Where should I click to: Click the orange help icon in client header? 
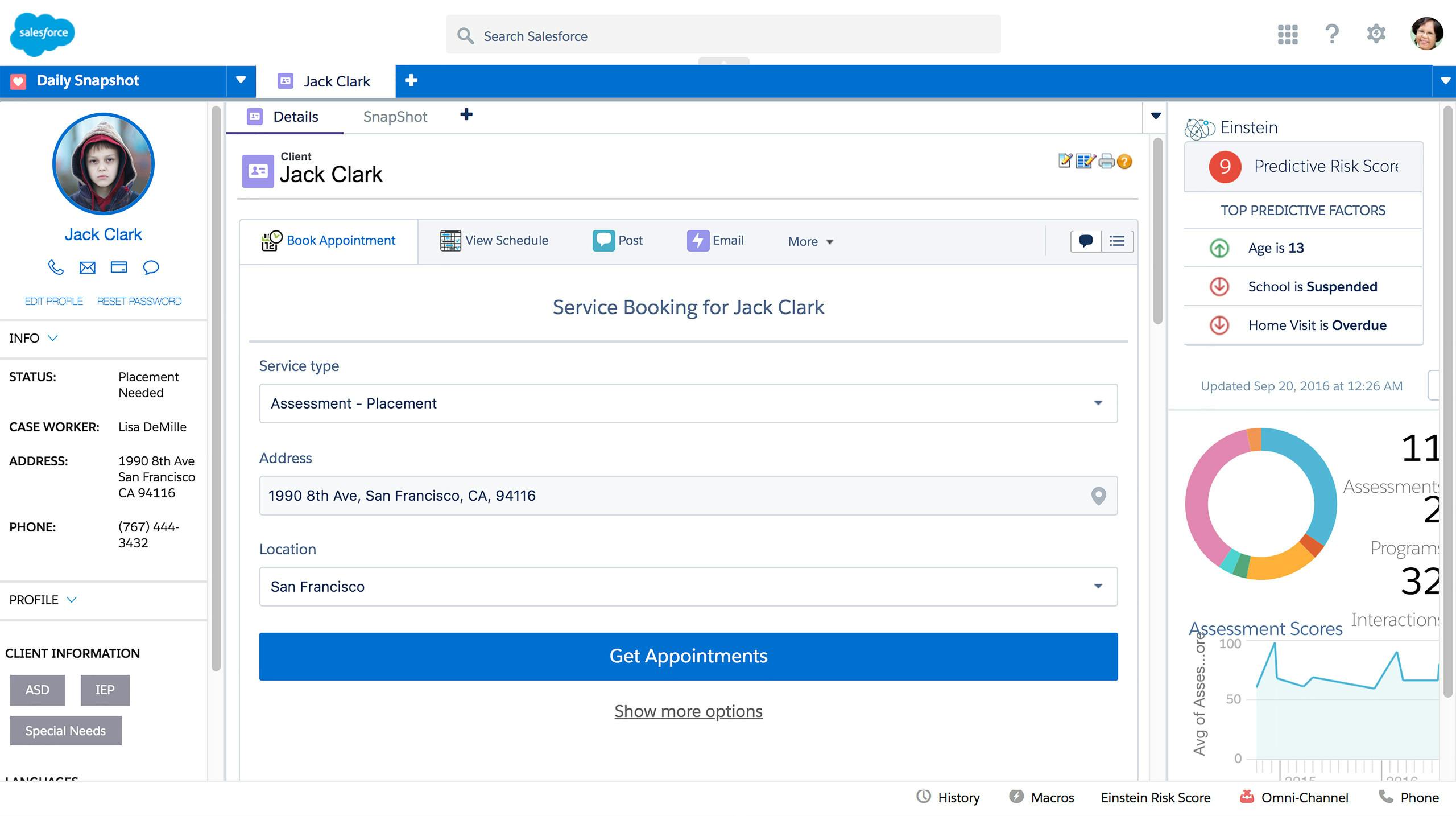[1125, 162]
